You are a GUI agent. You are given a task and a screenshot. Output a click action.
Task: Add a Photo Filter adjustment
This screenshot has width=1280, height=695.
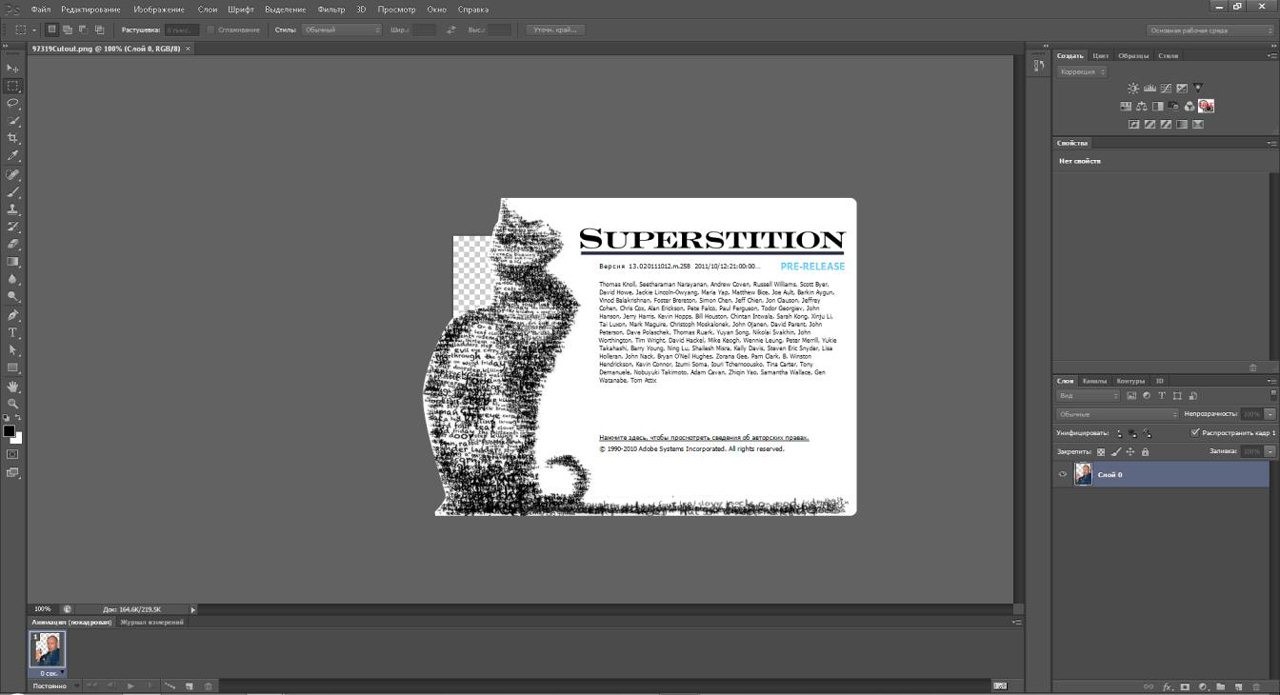pyautogui.click(x=1174, y=106)
